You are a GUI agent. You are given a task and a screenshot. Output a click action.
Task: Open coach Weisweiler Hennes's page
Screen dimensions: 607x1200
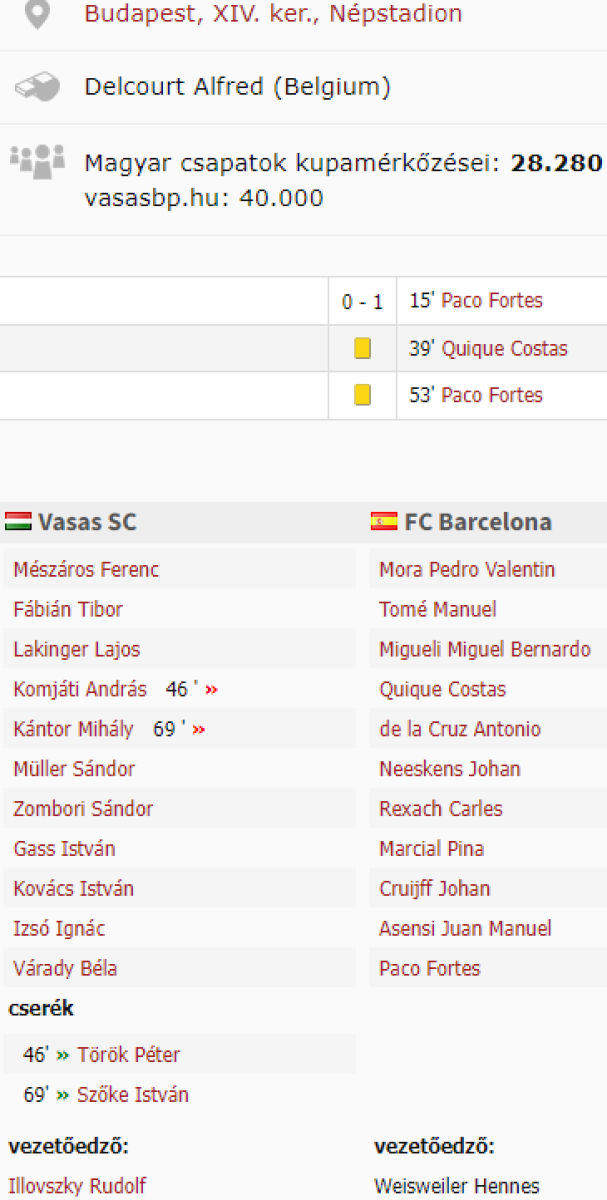point(456,1186)
